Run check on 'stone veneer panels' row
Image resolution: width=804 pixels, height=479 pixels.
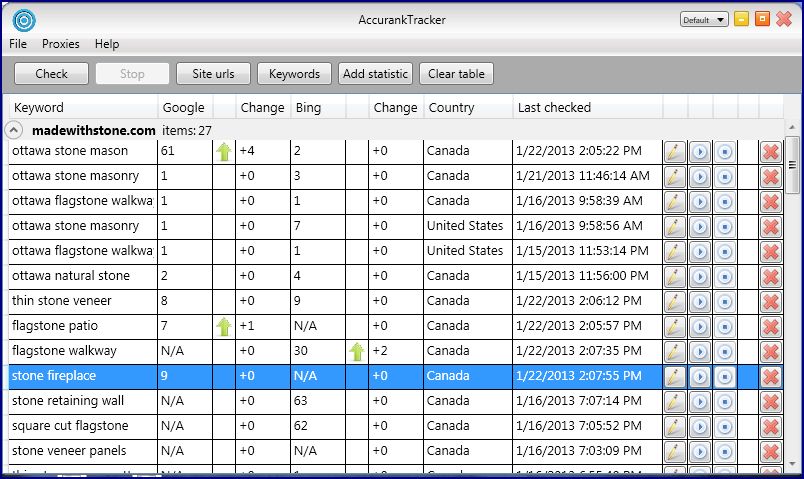[699, 452]
